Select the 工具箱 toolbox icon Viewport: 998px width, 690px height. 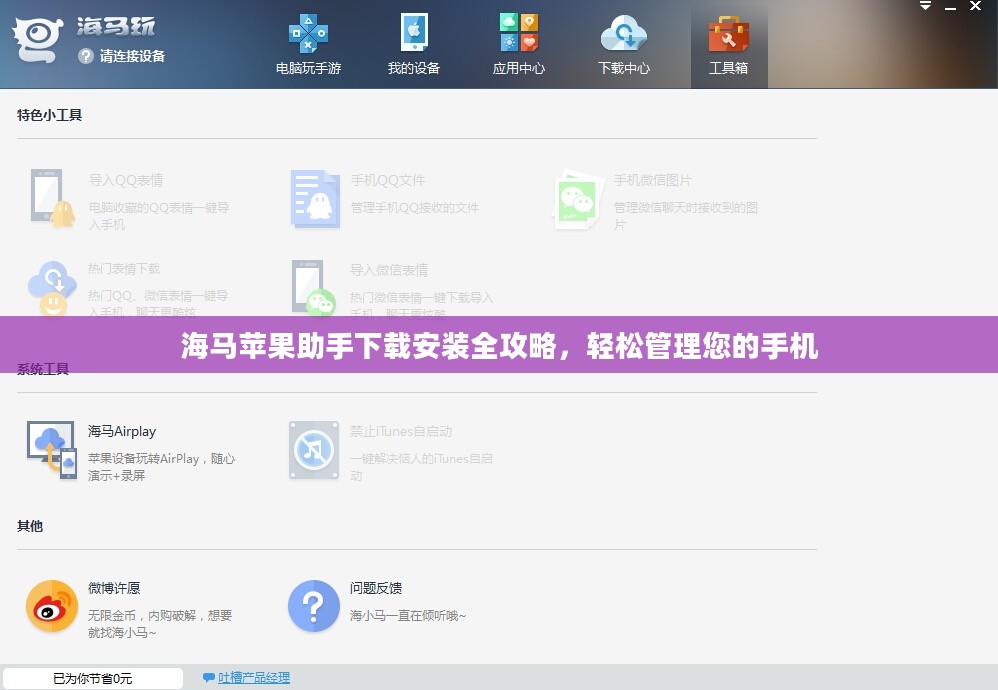pos(728,34)
